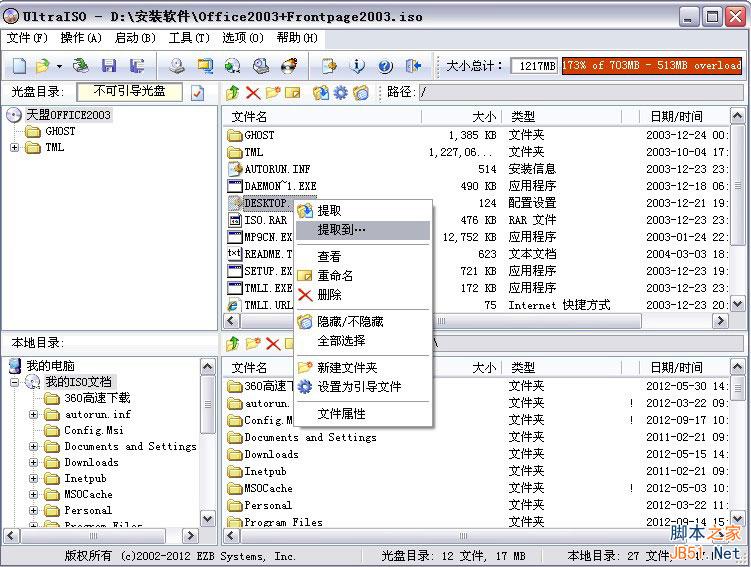Open the 启动(B) menu
The height and width of the screenshot is (567, 751).
tap(136, 38)
